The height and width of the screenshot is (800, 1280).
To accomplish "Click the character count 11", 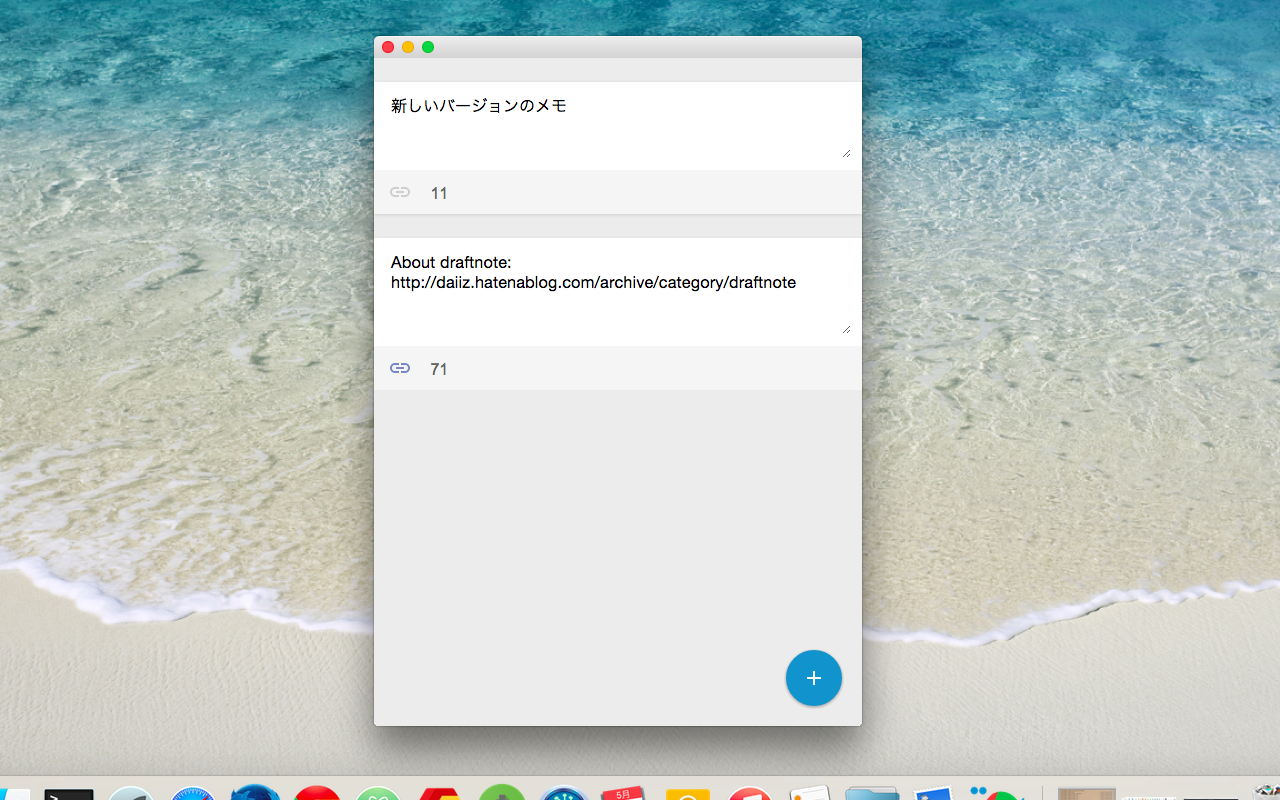I will coord(439,193).
